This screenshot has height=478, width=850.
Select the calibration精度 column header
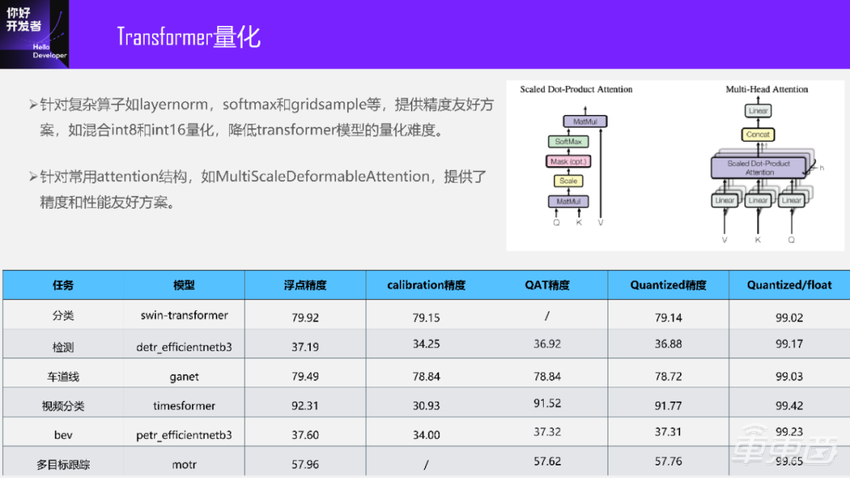(x=426, y=285)
